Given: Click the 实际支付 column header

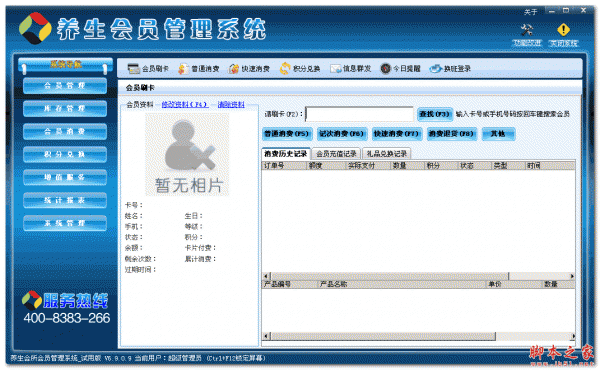Looking at the screenshot, I should tap(368, 166).
